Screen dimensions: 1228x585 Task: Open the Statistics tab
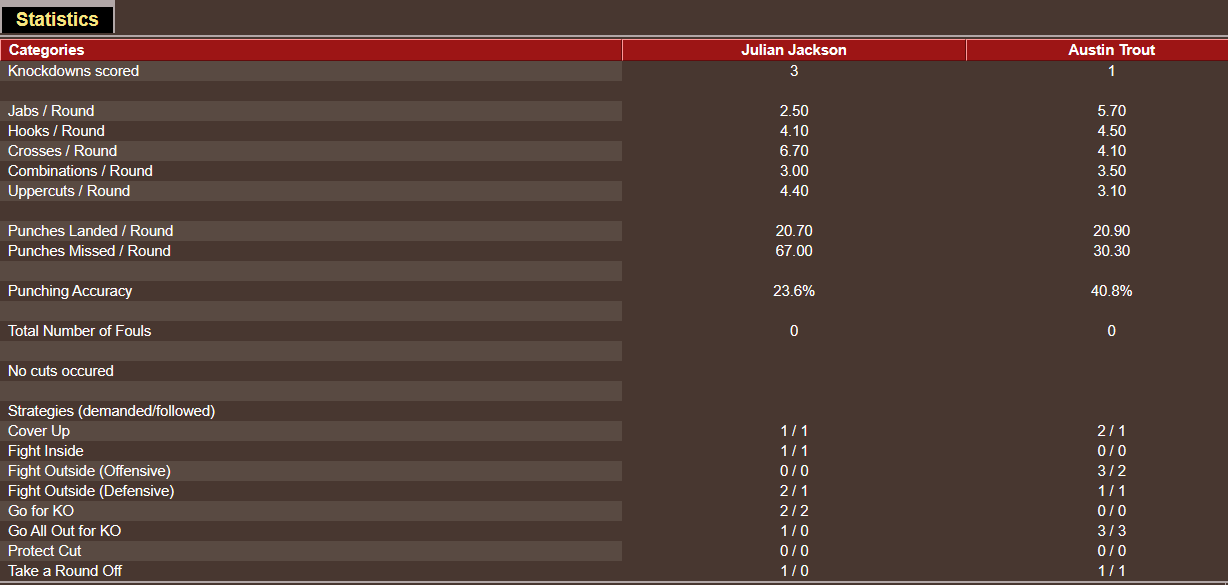coord(57,18)
